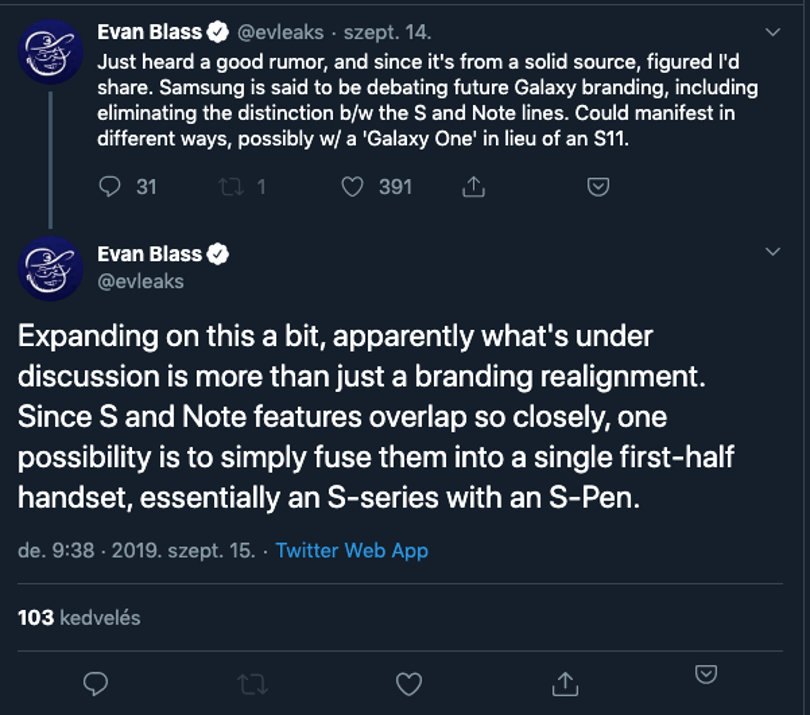
Task: Open @evleaks handle in first tweet
Action: [281, 33]
